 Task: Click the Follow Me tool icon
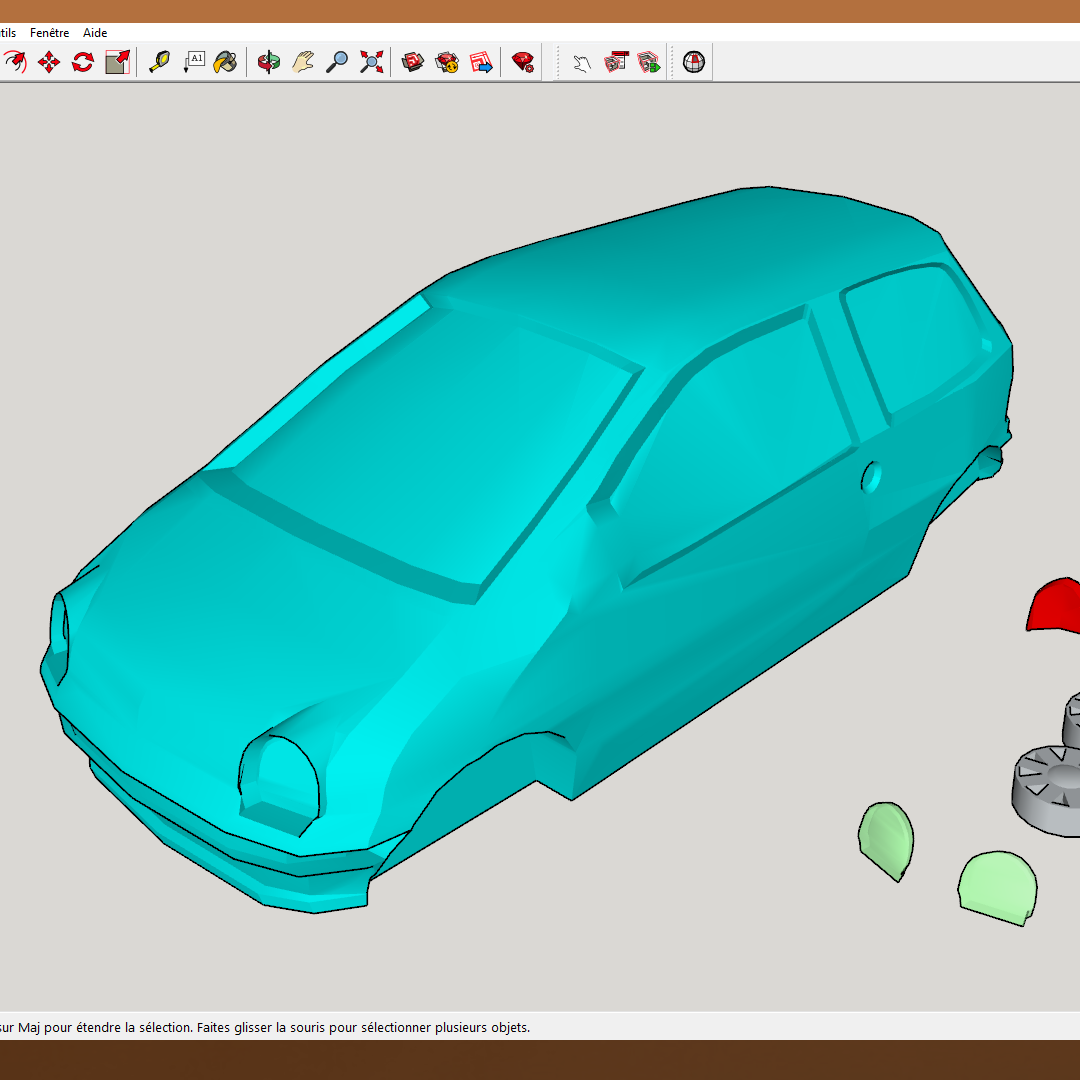(14, 63)
